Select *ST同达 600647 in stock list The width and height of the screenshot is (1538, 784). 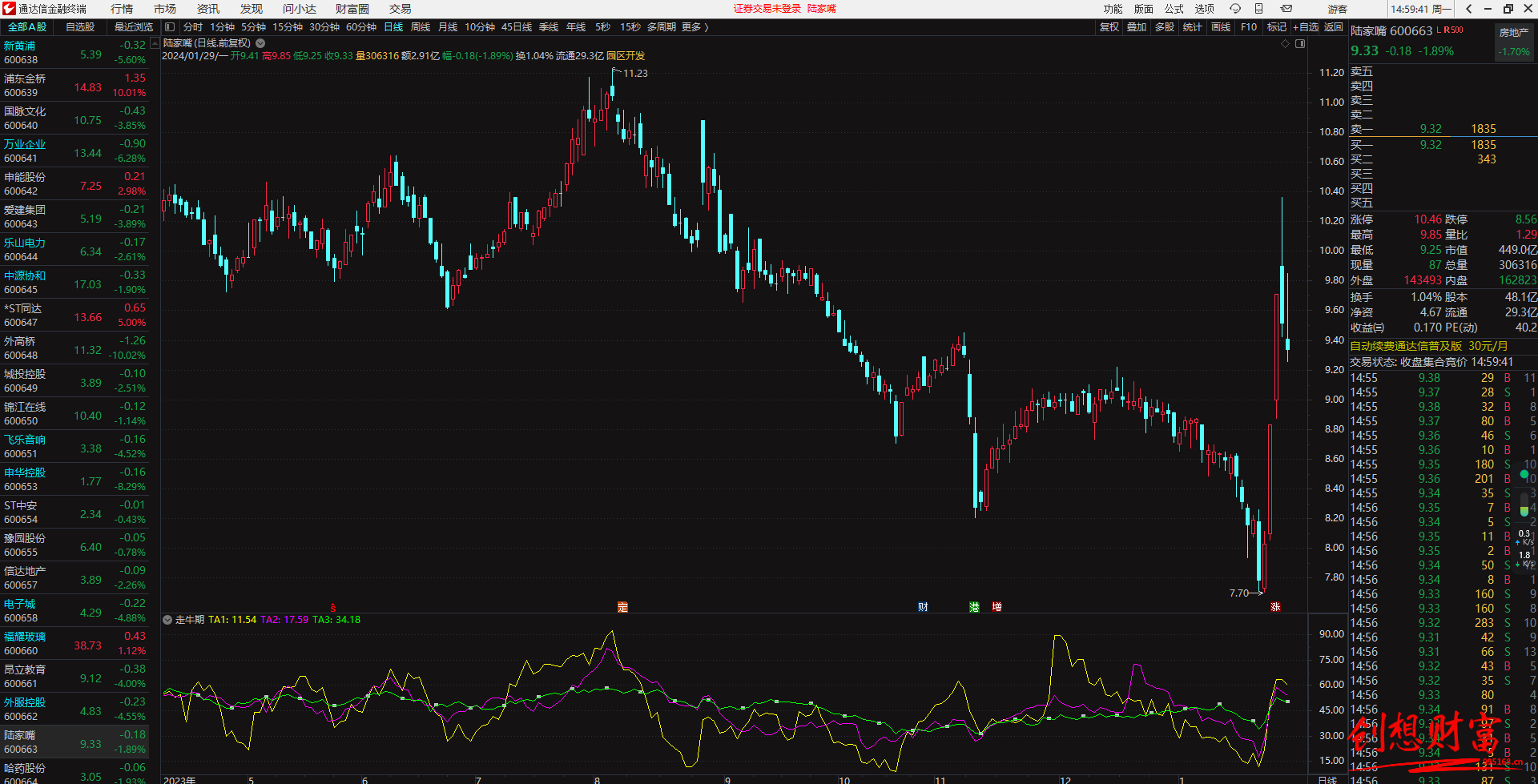(74, 316)
